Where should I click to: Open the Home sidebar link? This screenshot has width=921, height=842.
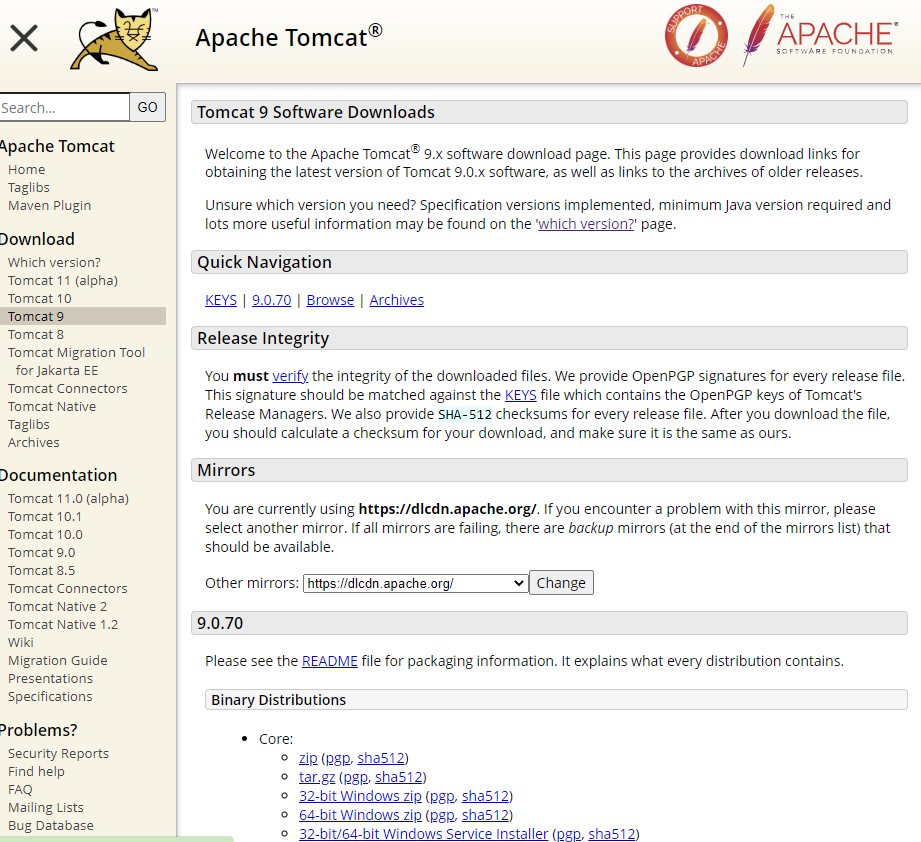pyautogui.click(x=26, y=170)
